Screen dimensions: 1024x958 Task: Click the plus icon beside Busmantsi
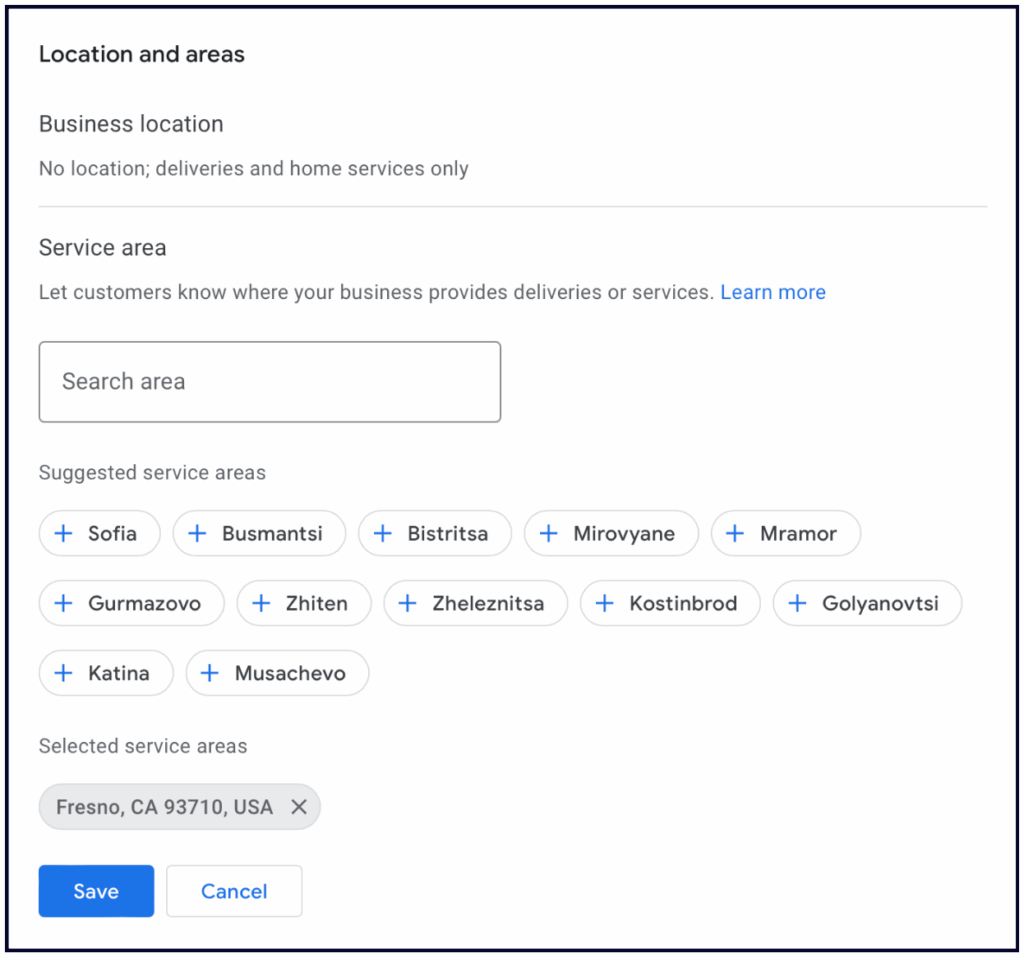coord(197,533)
